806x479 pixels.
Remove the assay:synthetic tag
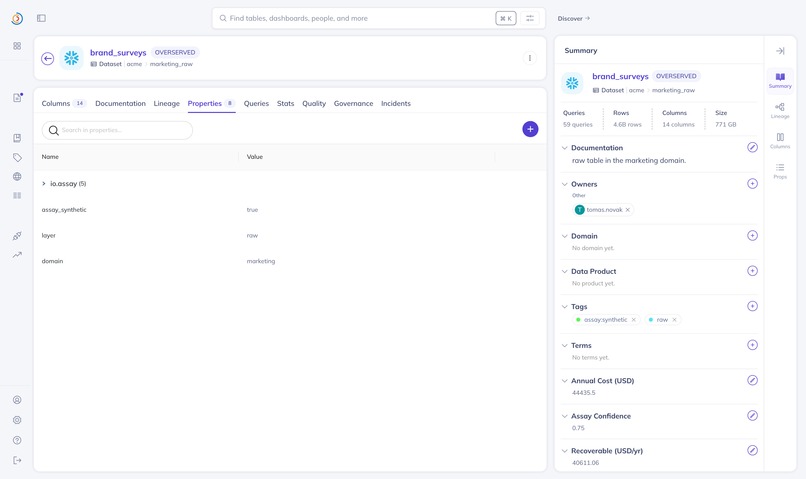(634, 320)
